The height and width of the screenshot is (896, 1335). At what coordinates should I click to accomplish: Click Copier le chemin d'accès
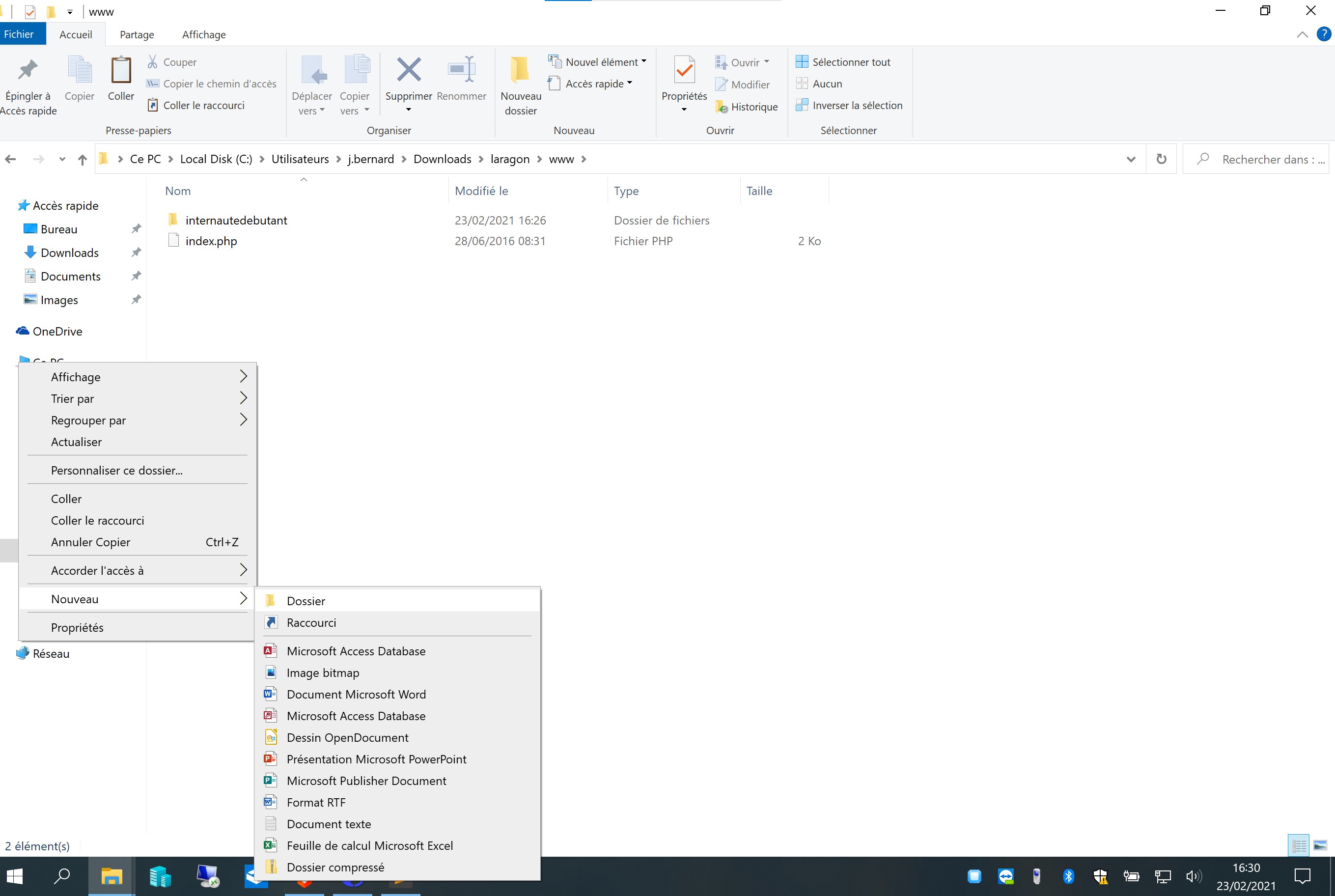(211, 84)
